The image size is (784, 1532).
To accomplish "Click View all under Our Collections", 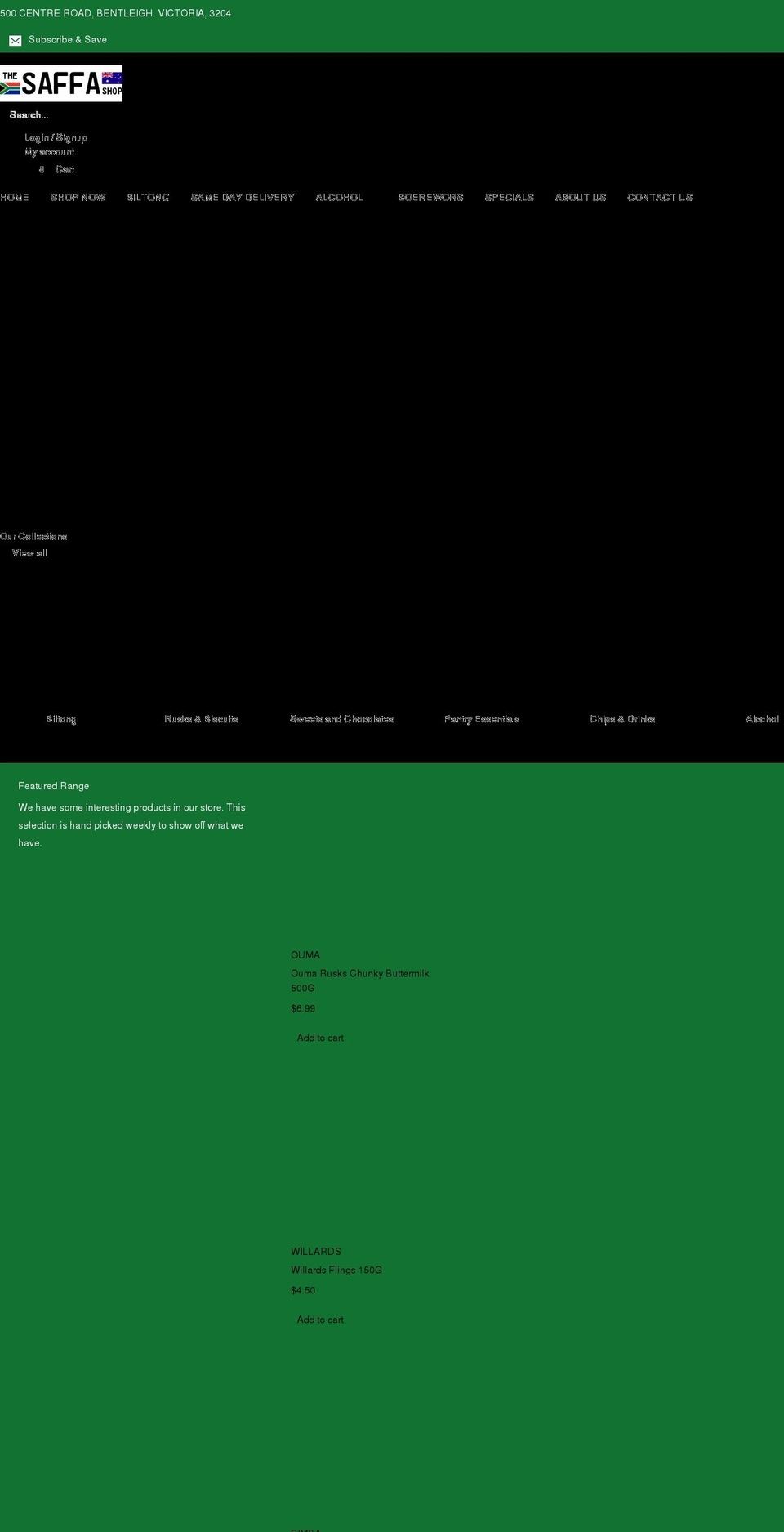I will (29, 553).
